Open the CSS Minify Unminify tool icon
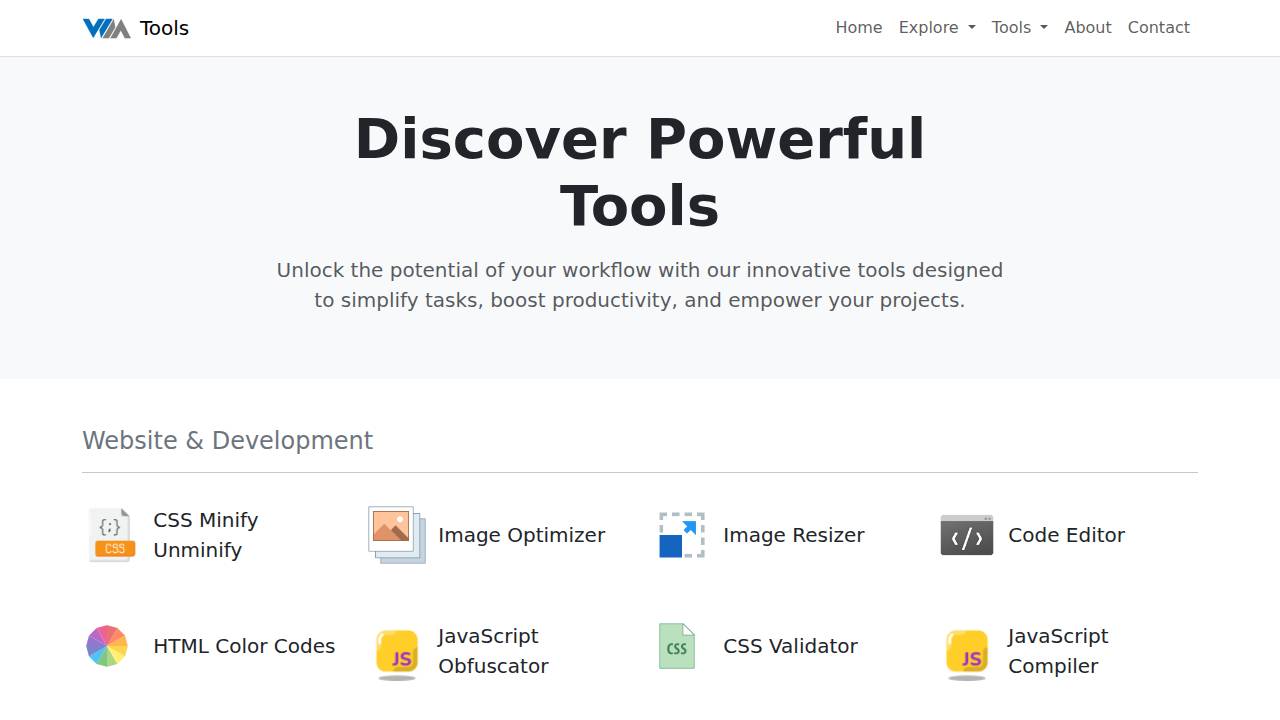 click(111, 535)
